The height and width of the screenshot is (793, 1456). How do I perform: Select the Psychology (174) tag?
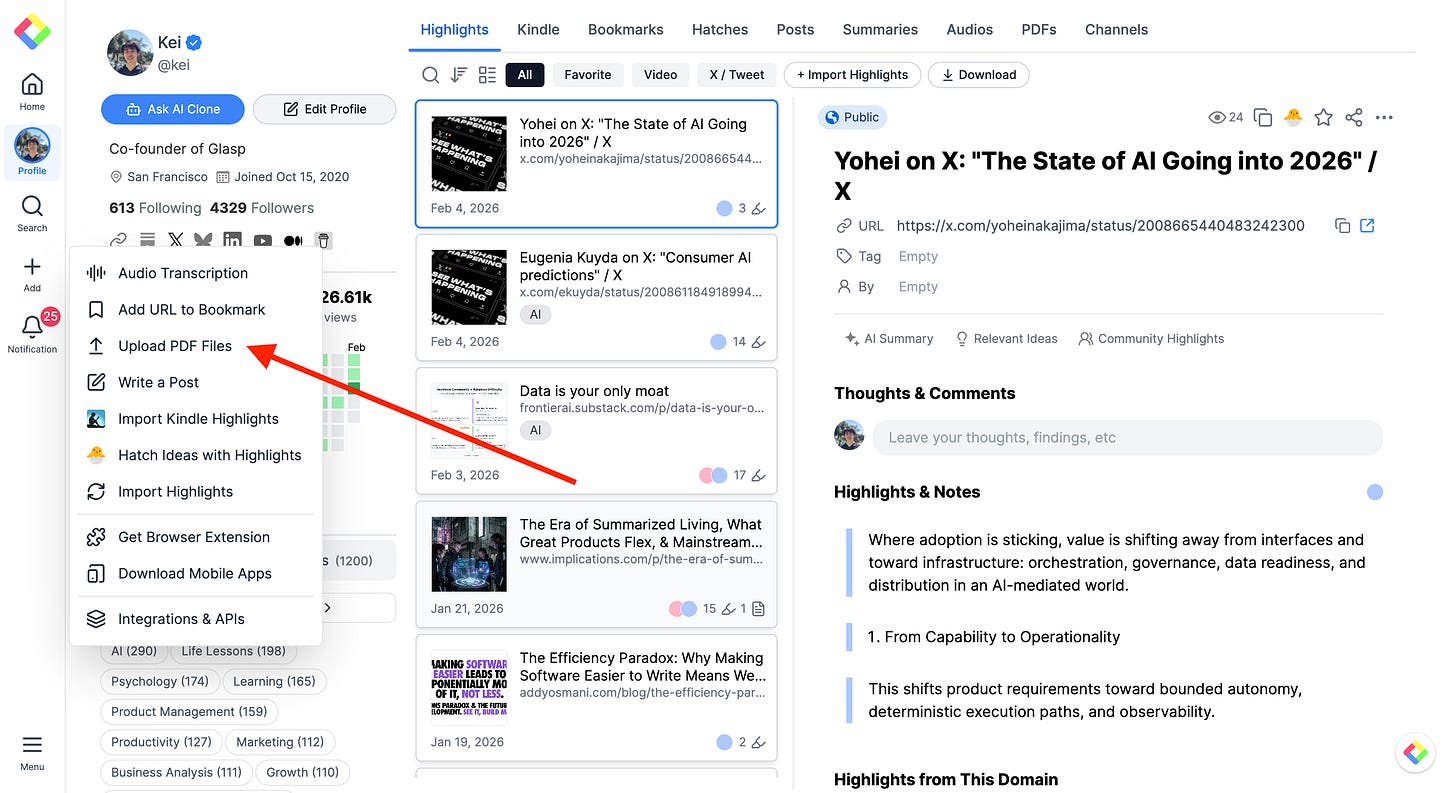[160, 681]
